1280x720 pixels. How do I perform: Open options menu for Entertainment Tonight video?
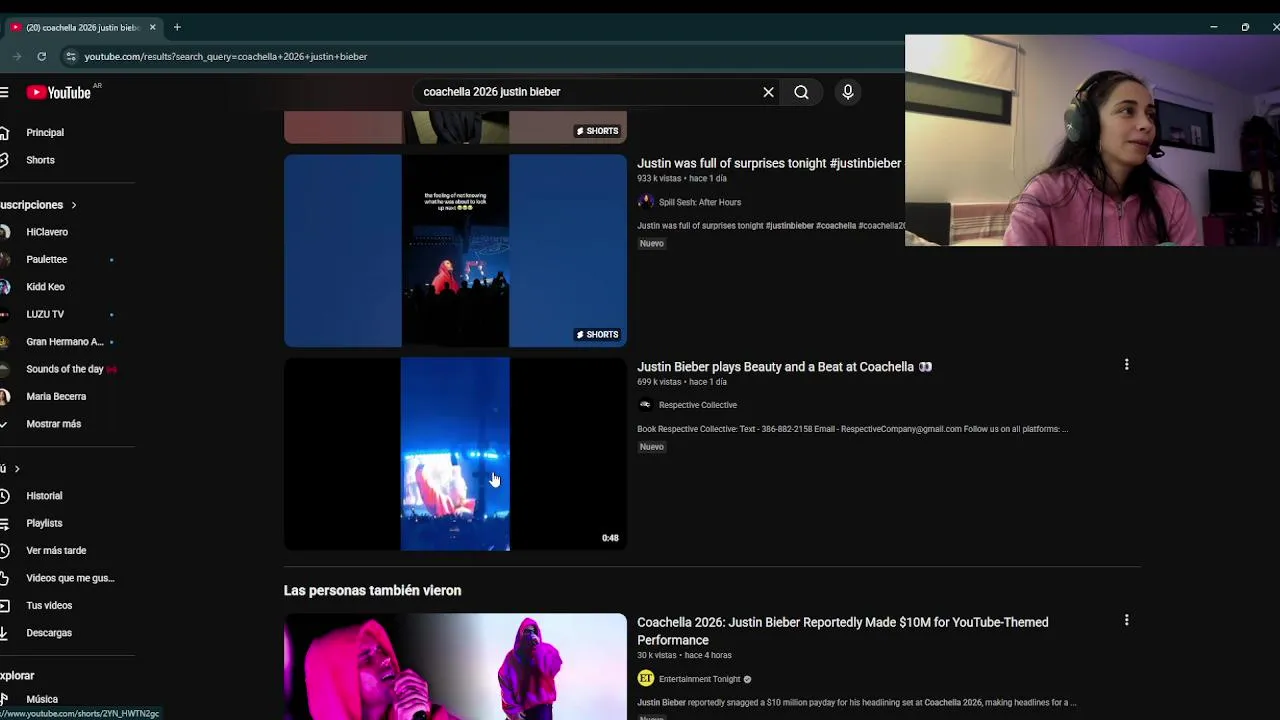[x=1126, y=620]
